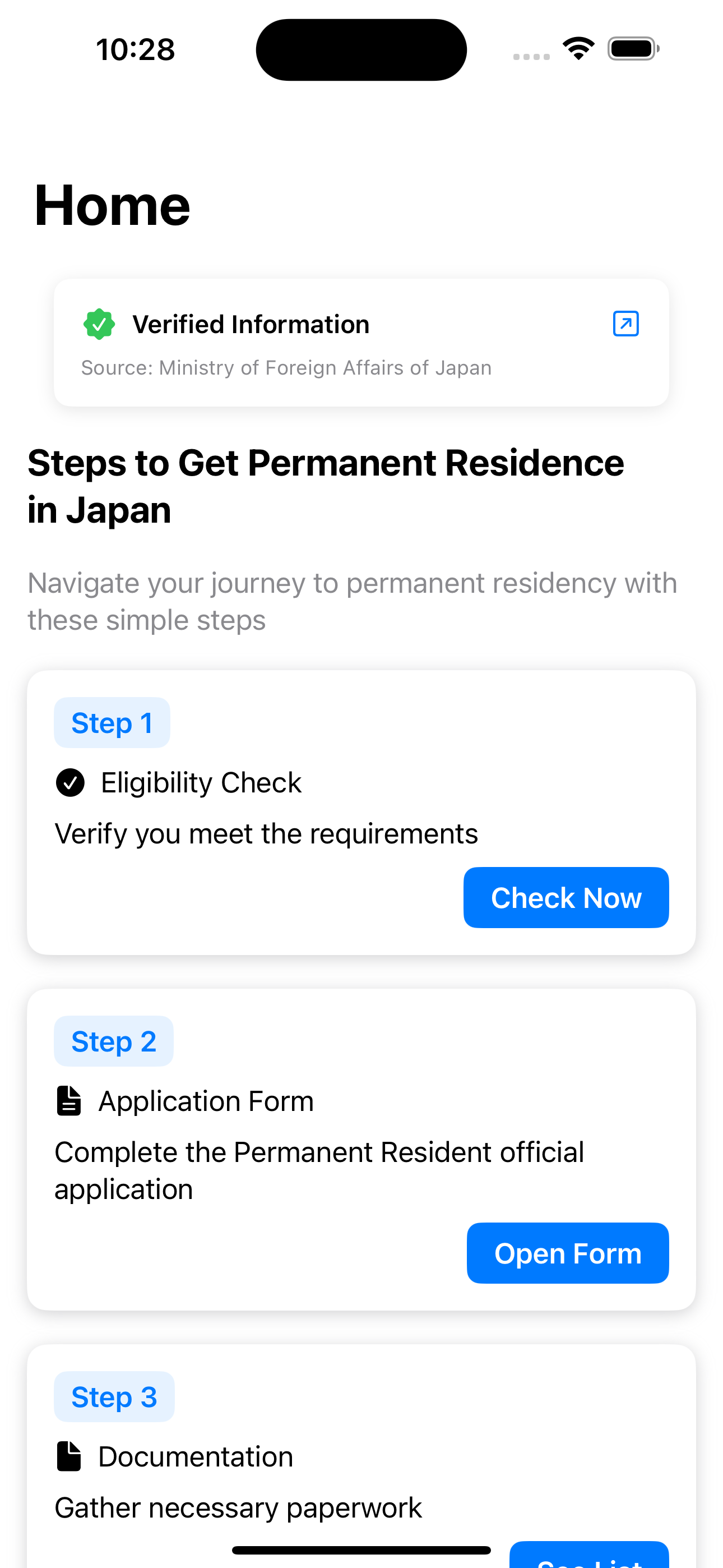Tap the Application Form heading

pyautogui.click(x=206, y=1100)
